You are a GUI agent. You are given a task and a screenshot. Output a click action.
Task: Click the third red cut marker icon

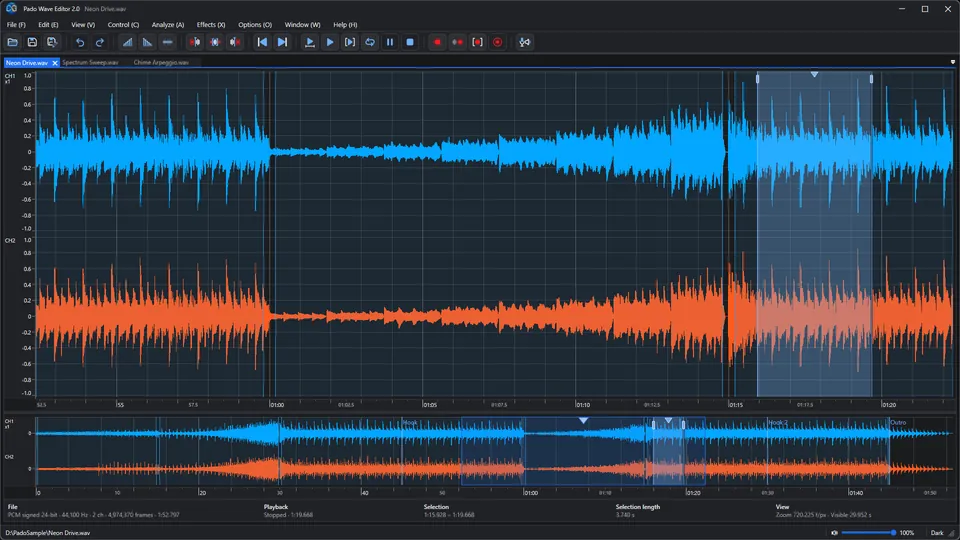coord(234,42)
